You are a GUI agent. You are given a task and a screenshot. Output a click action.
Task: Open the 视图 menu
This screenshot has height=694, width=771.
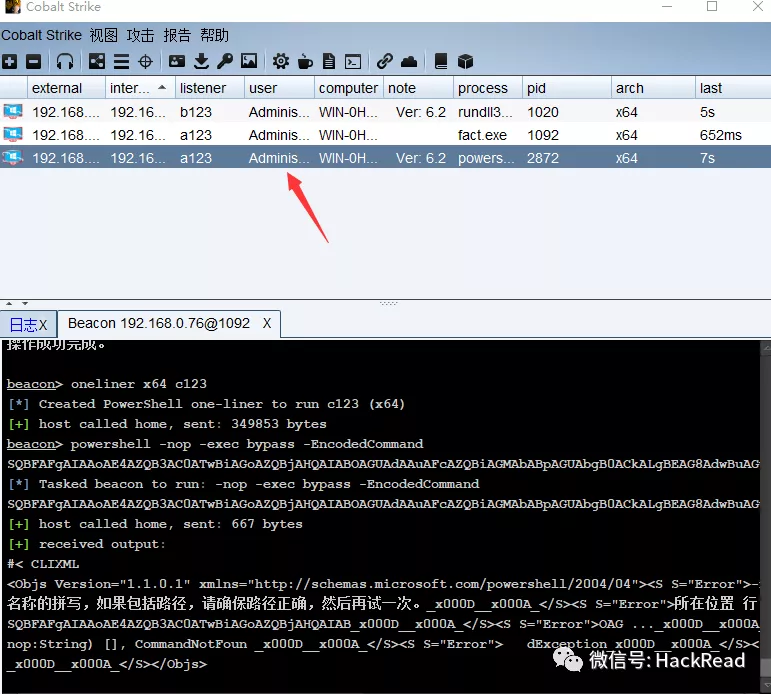(103, 35)
